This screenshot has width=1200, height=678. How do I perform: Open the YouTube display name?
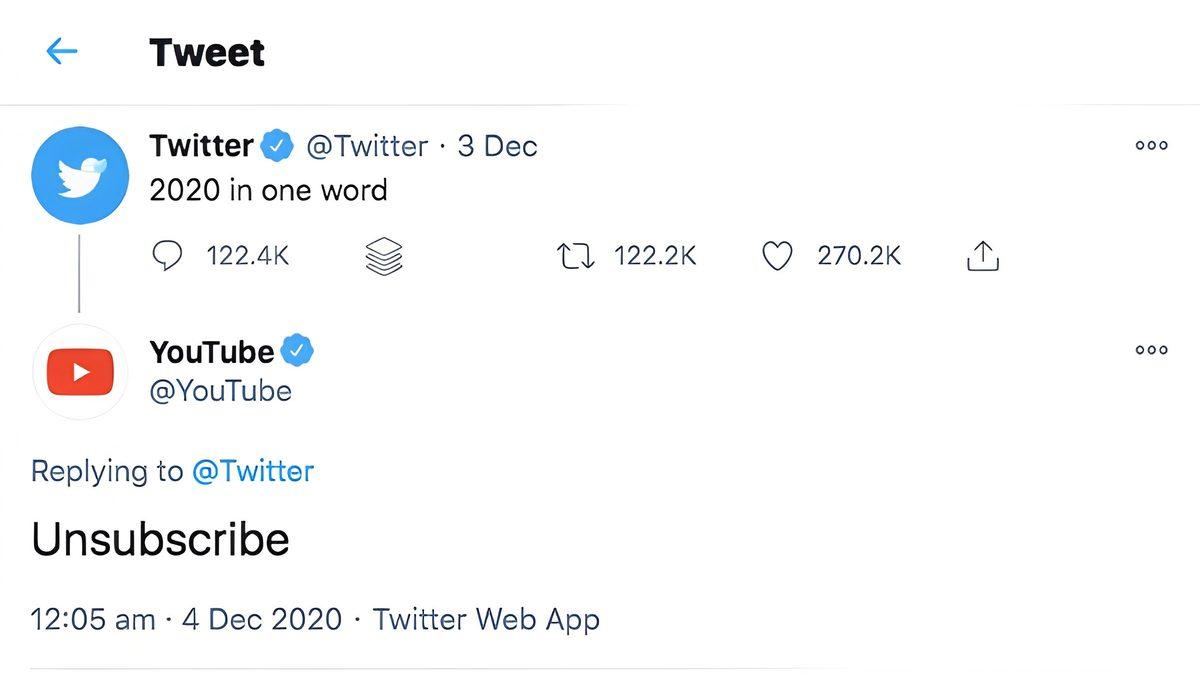[211, 351]
